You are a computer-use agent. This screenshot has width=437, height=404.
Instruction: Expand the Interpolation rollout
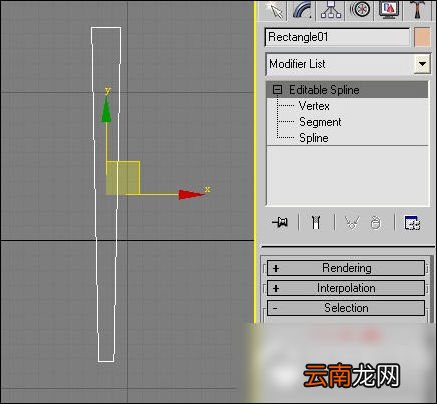click(x=346, y=288)
